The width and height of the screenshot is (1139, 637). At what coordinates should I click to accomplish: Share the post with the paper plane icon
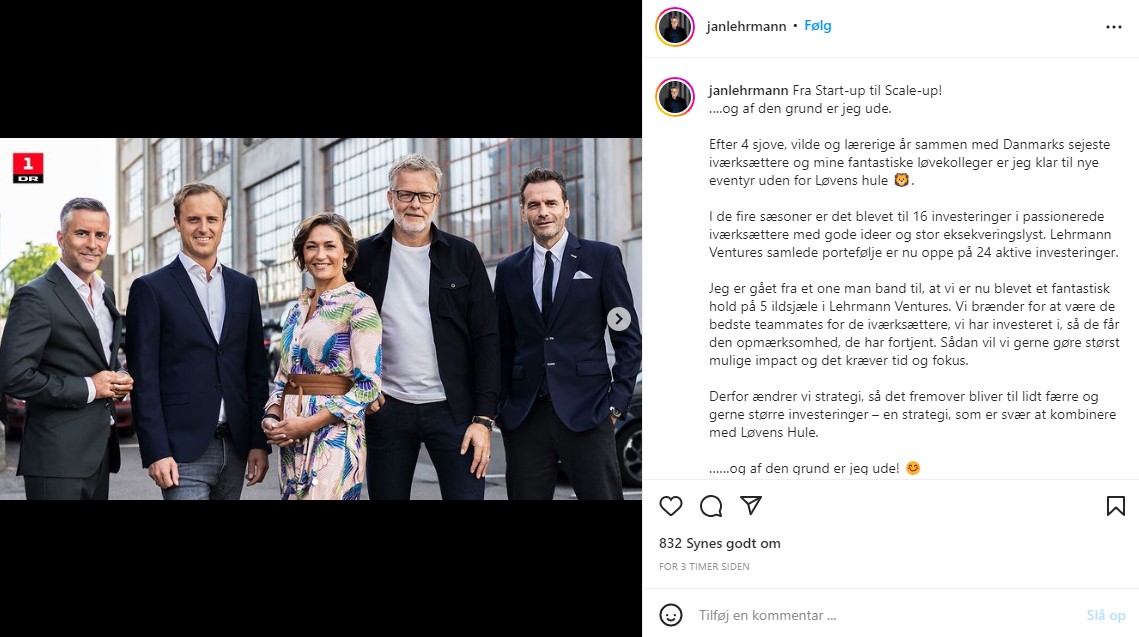click(750, 506)
